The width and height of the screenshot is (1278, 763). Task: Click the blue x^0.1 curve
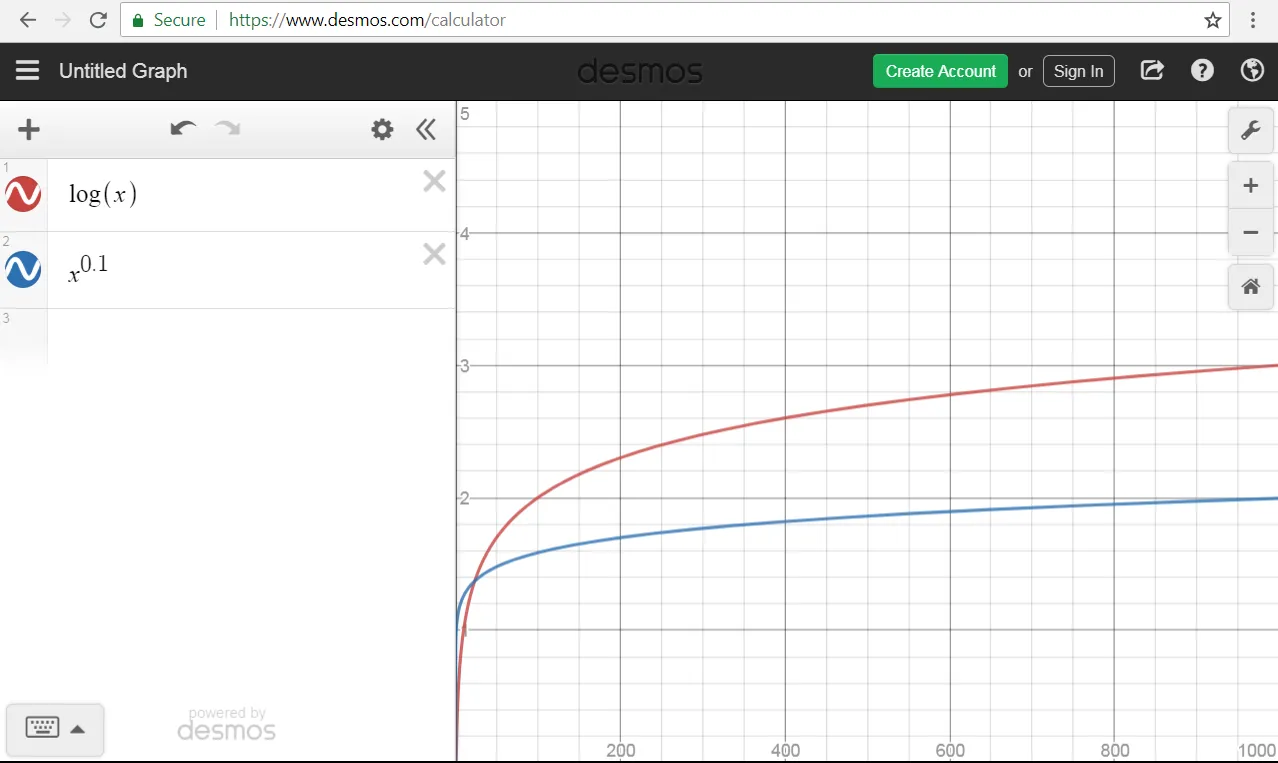pos(786,521)
